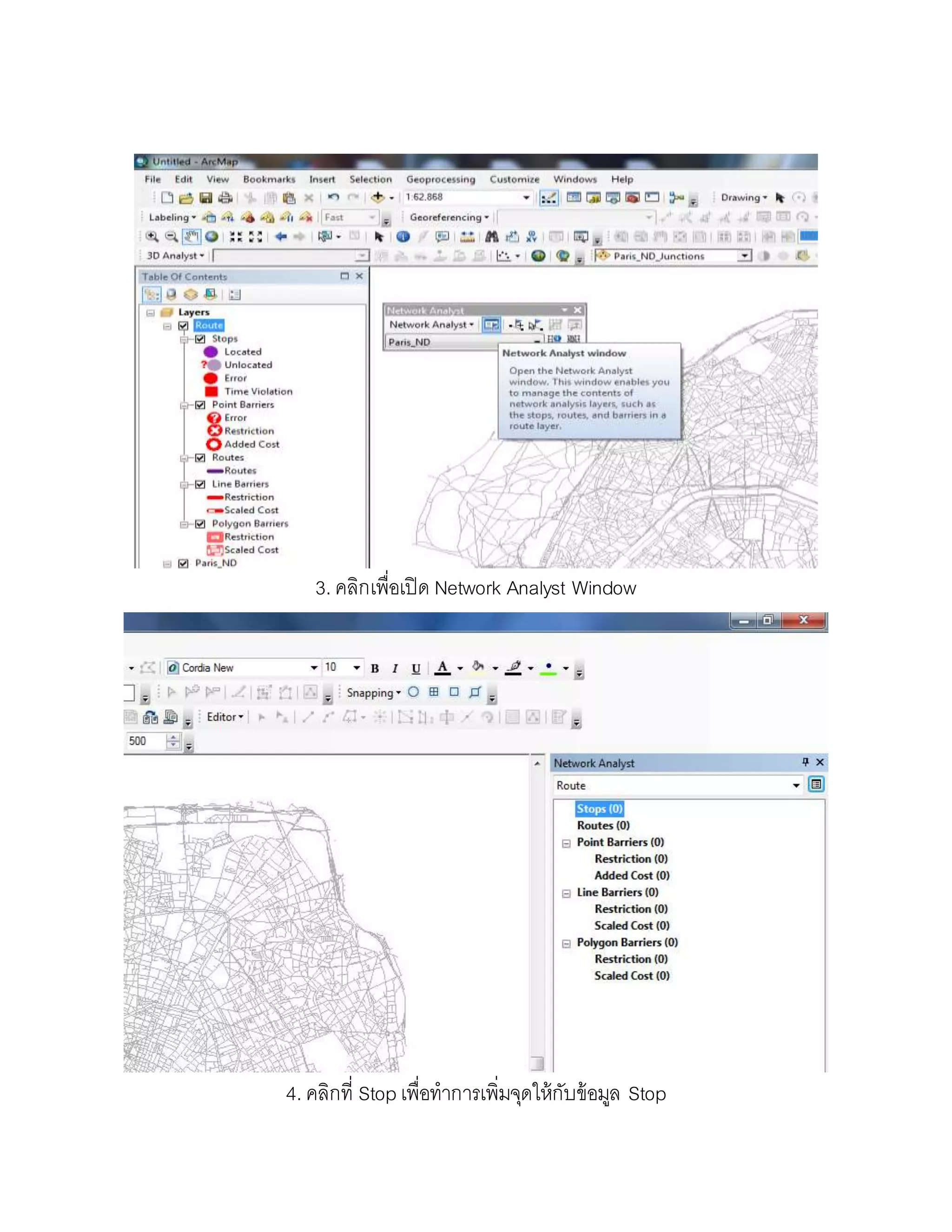The width and height of the screenshot is (952, 1232).
Task: Collapse the Polygon Barriers (0) tree node
Action: [566, 944]
